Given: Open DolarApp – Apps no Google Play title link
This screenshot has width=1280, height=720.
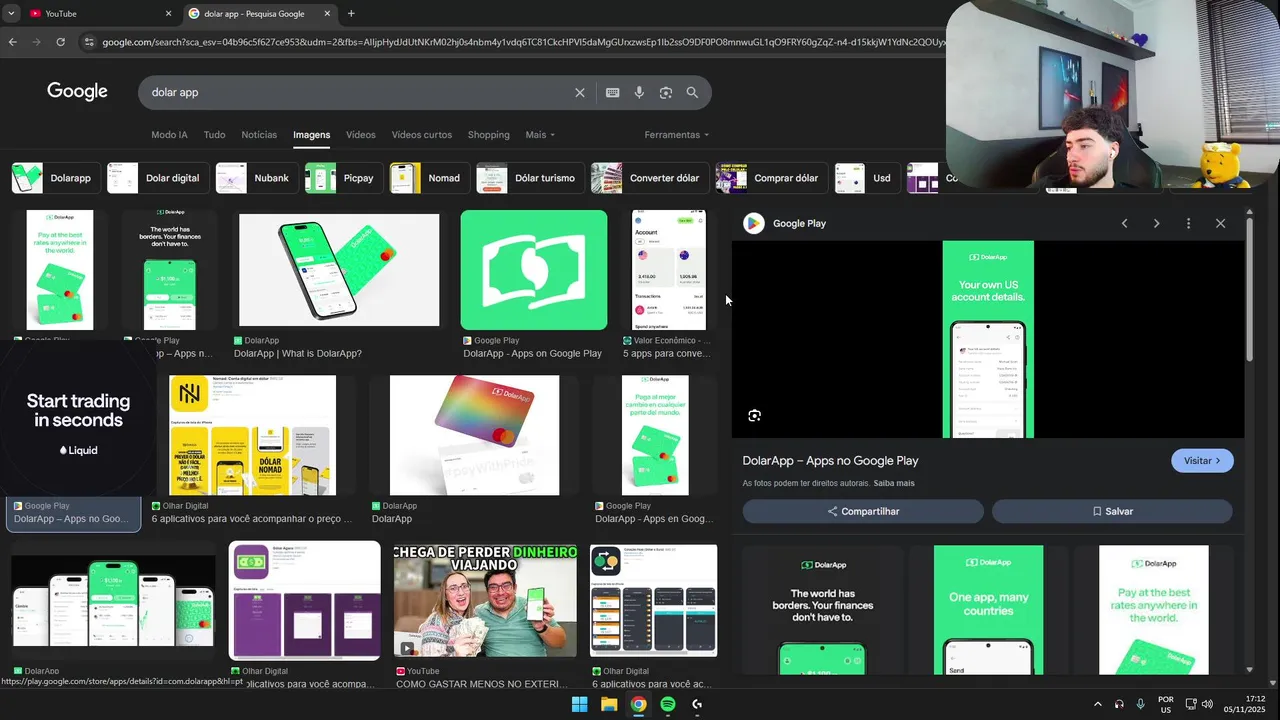Looking at the screenshot, I should click(830, 461).
